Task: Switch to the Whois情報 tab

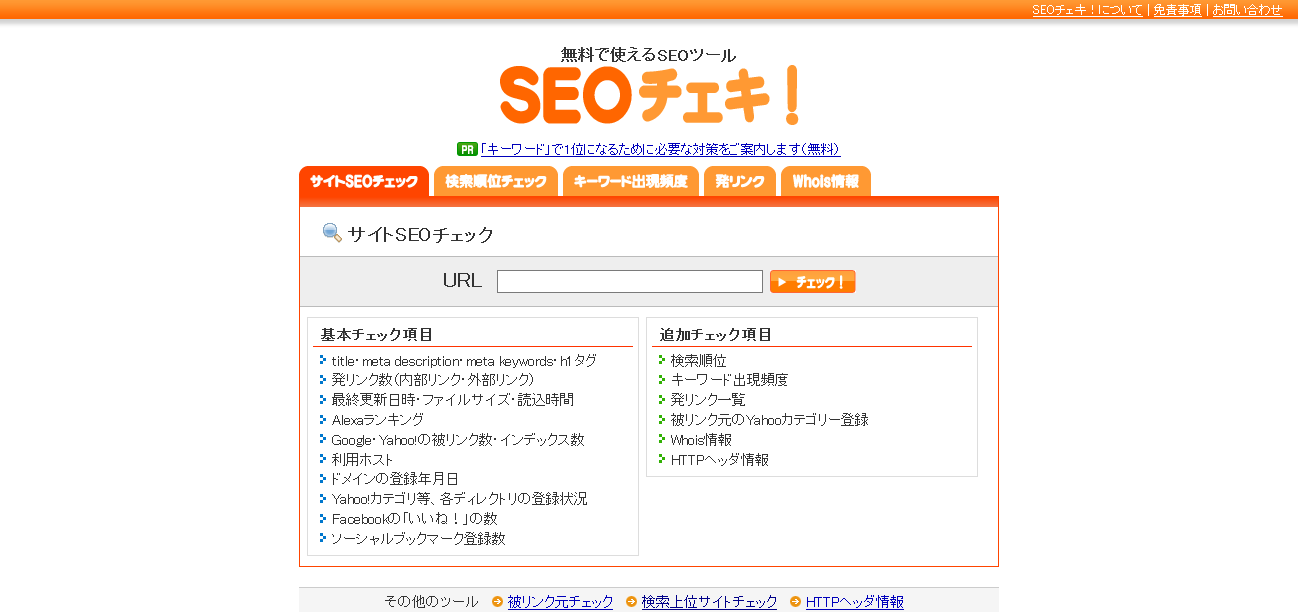Action: coord(826,181)
